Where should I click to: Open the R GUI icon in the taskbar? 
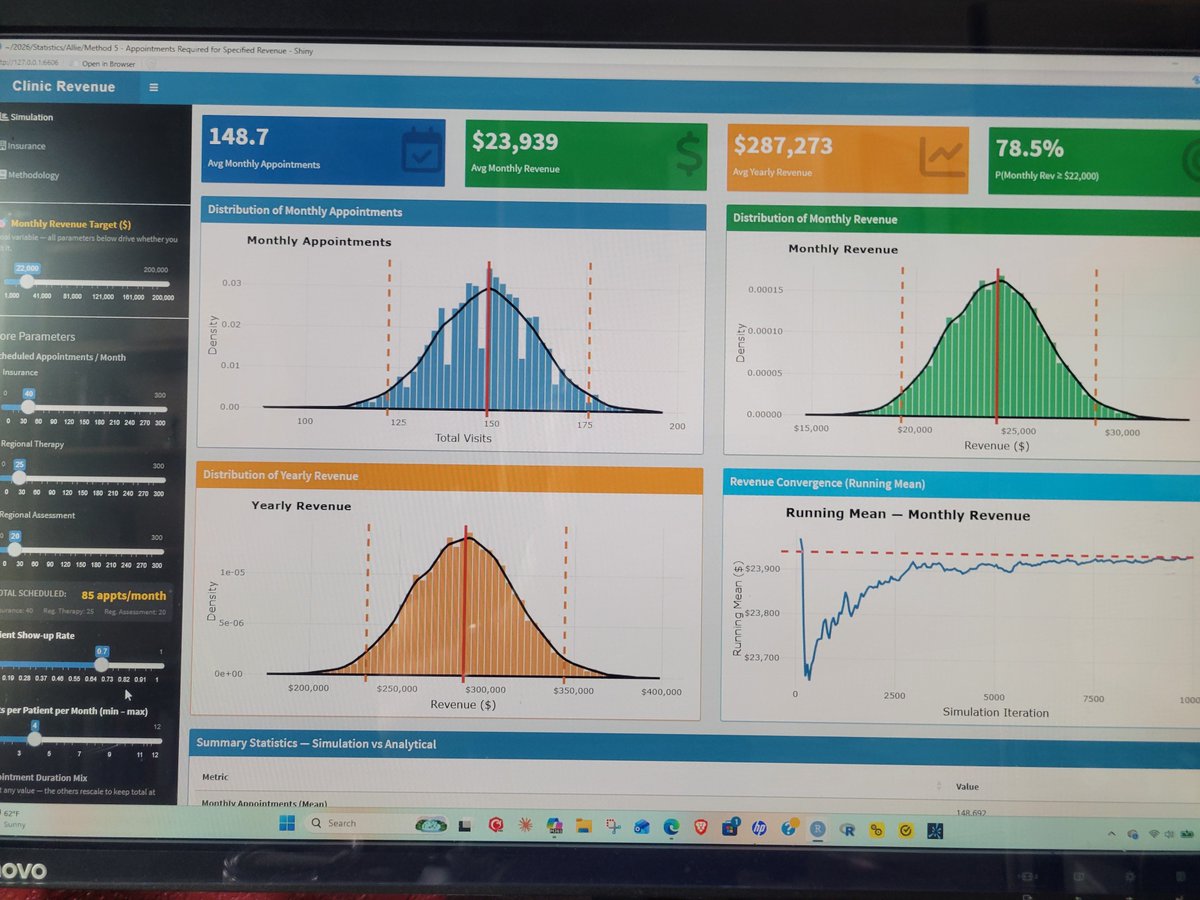pyautogui.click(x=848, y=830)
